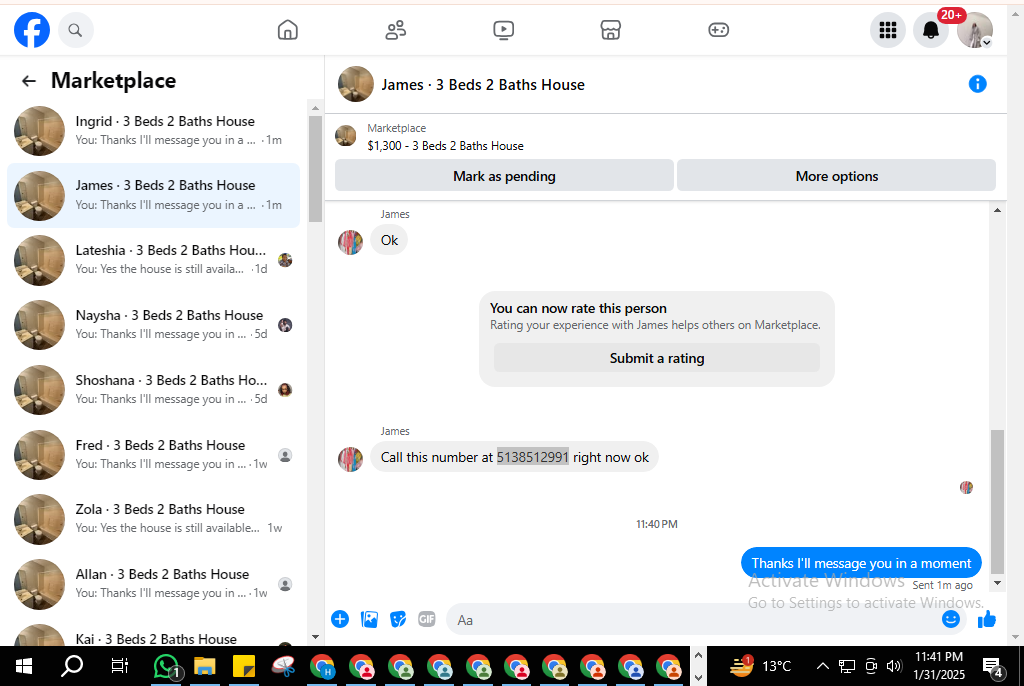Image resolution: width=1024 pixels, height=686 pixels.
Task: Open the Facebook logo home link
Action: (x=32, y=30)
